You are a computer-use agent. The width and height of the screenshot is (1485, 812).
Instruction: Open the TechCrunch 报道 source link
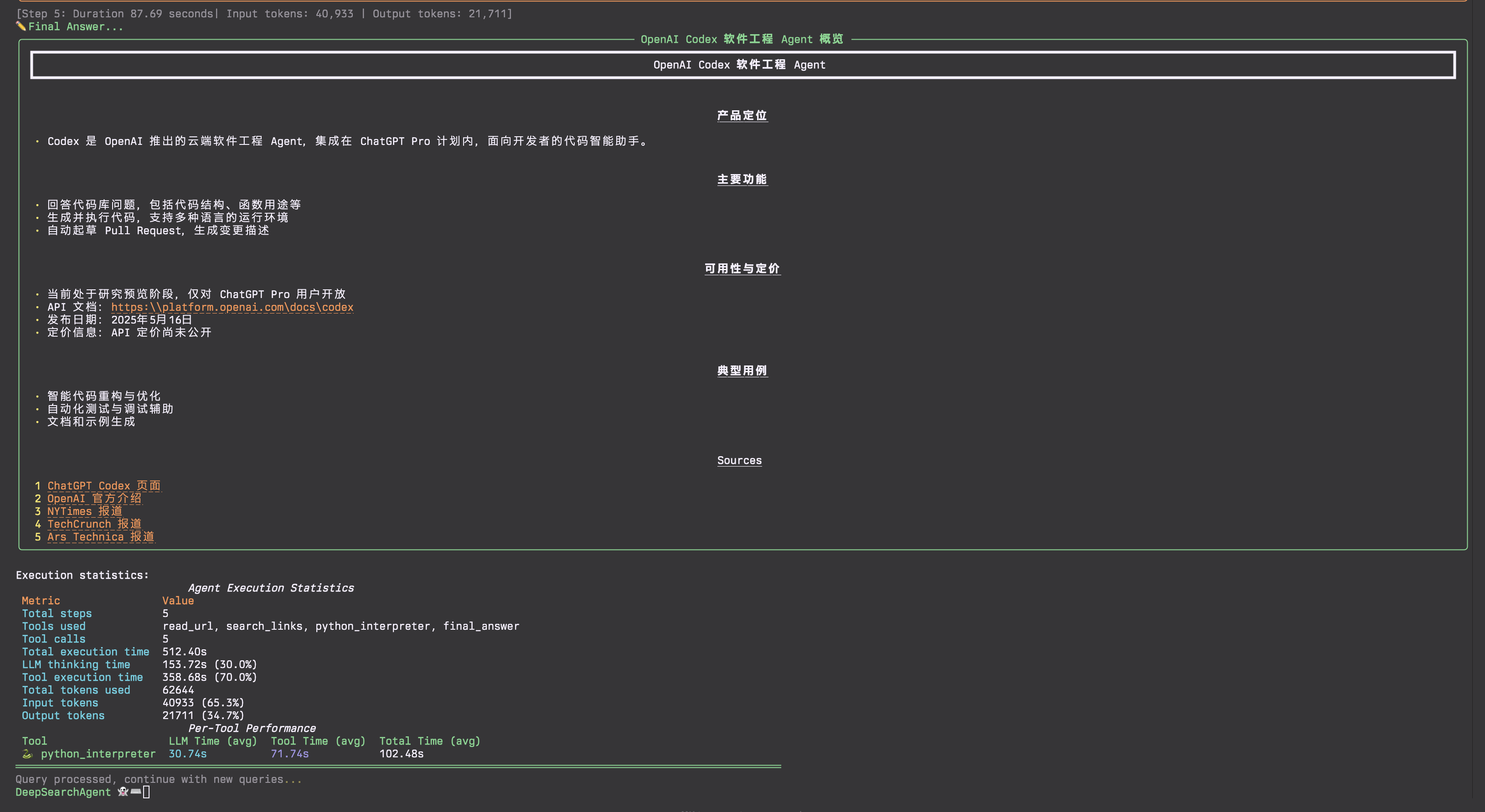94,524
